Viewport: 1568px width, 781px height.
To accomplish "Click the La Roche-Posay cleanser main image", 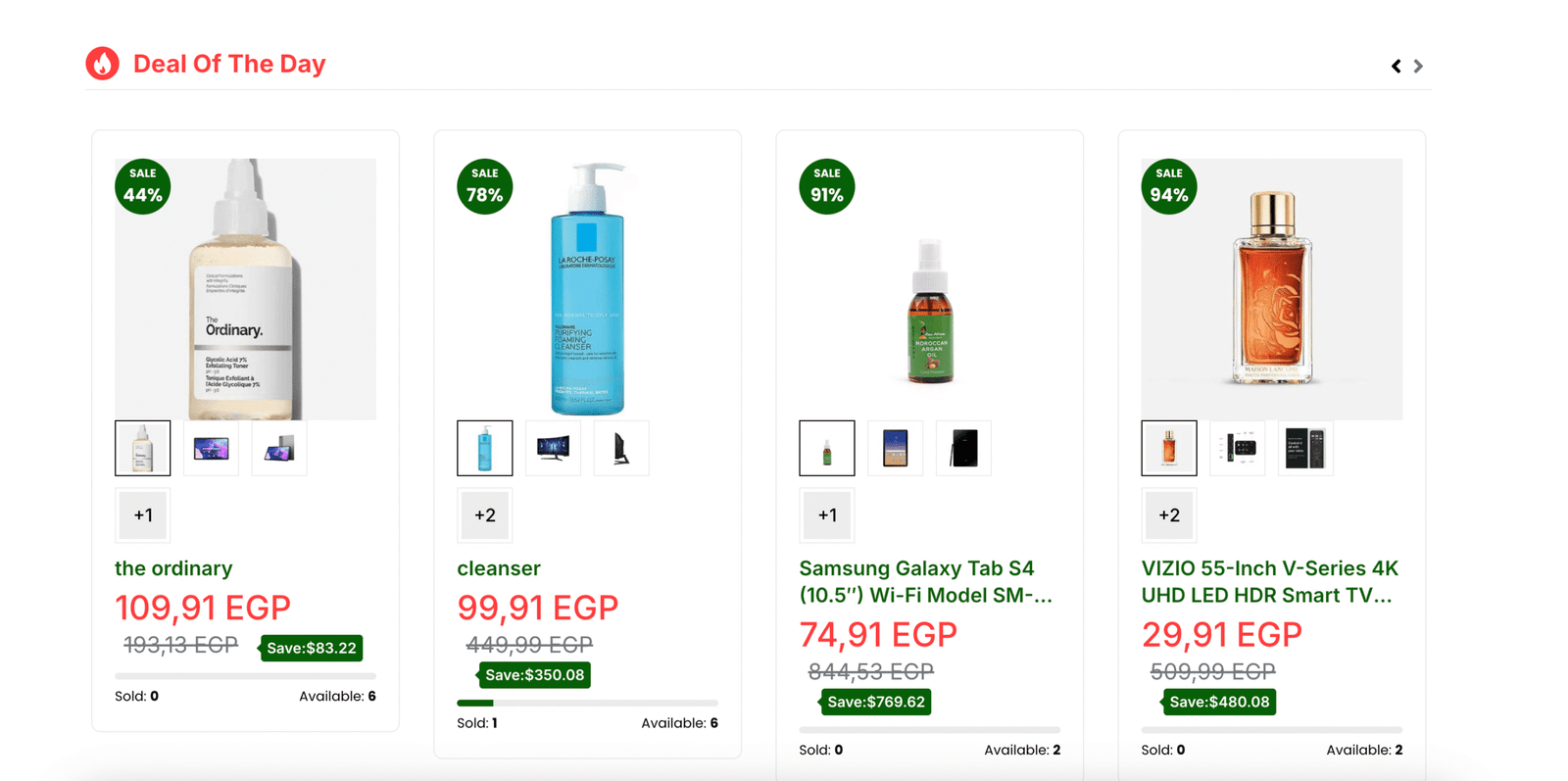I will [x=587, y=289].
